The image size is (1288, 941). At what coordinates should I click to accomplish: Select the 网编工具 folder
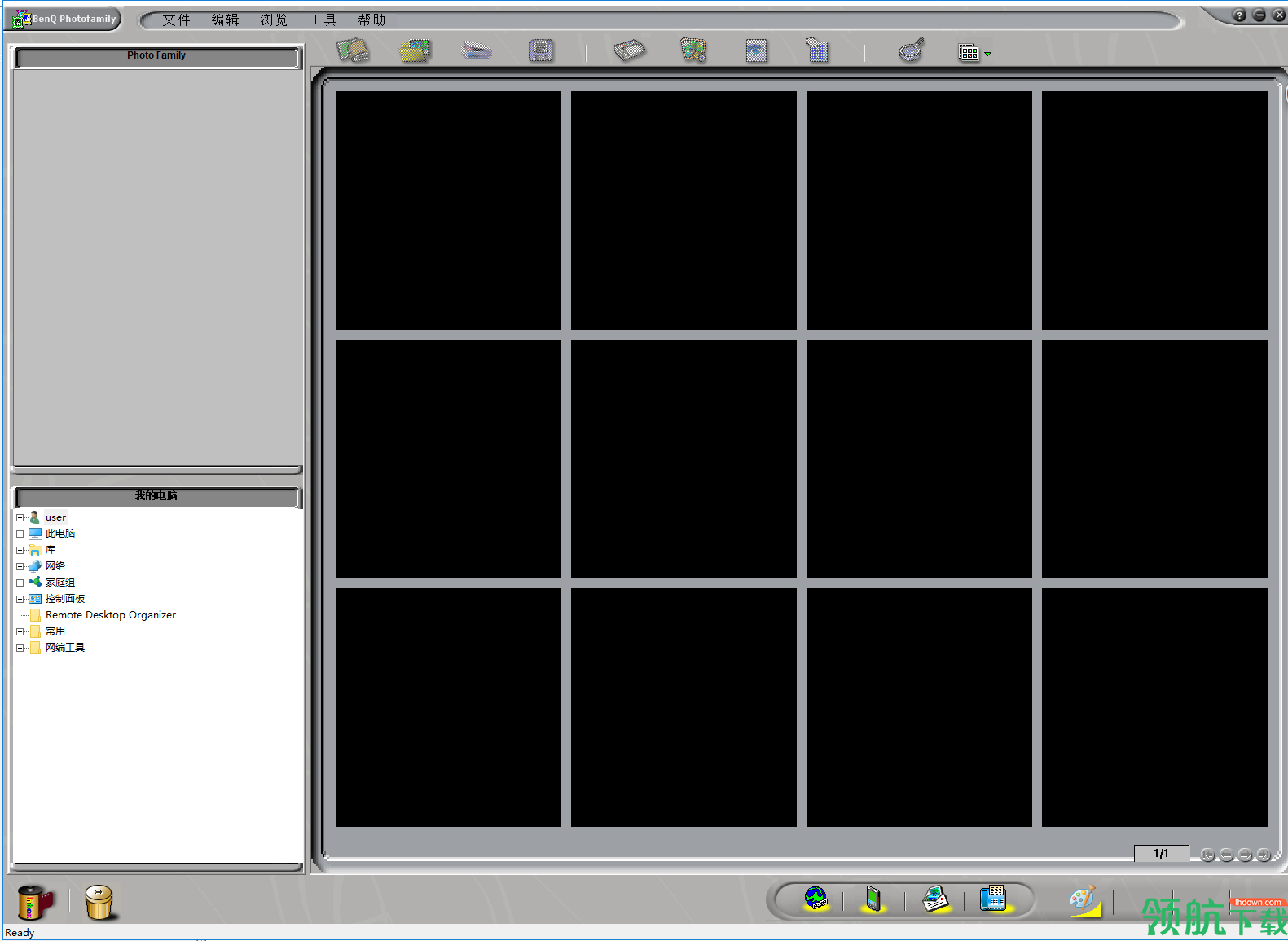coord(65,648)
